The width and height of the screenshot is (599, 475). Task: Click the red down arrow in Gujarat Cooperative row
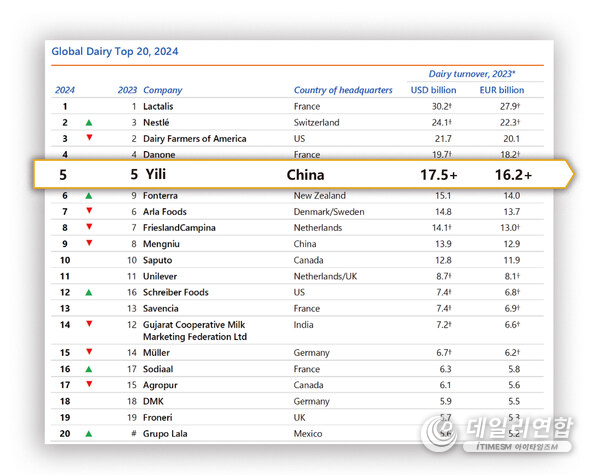(89, 324)
